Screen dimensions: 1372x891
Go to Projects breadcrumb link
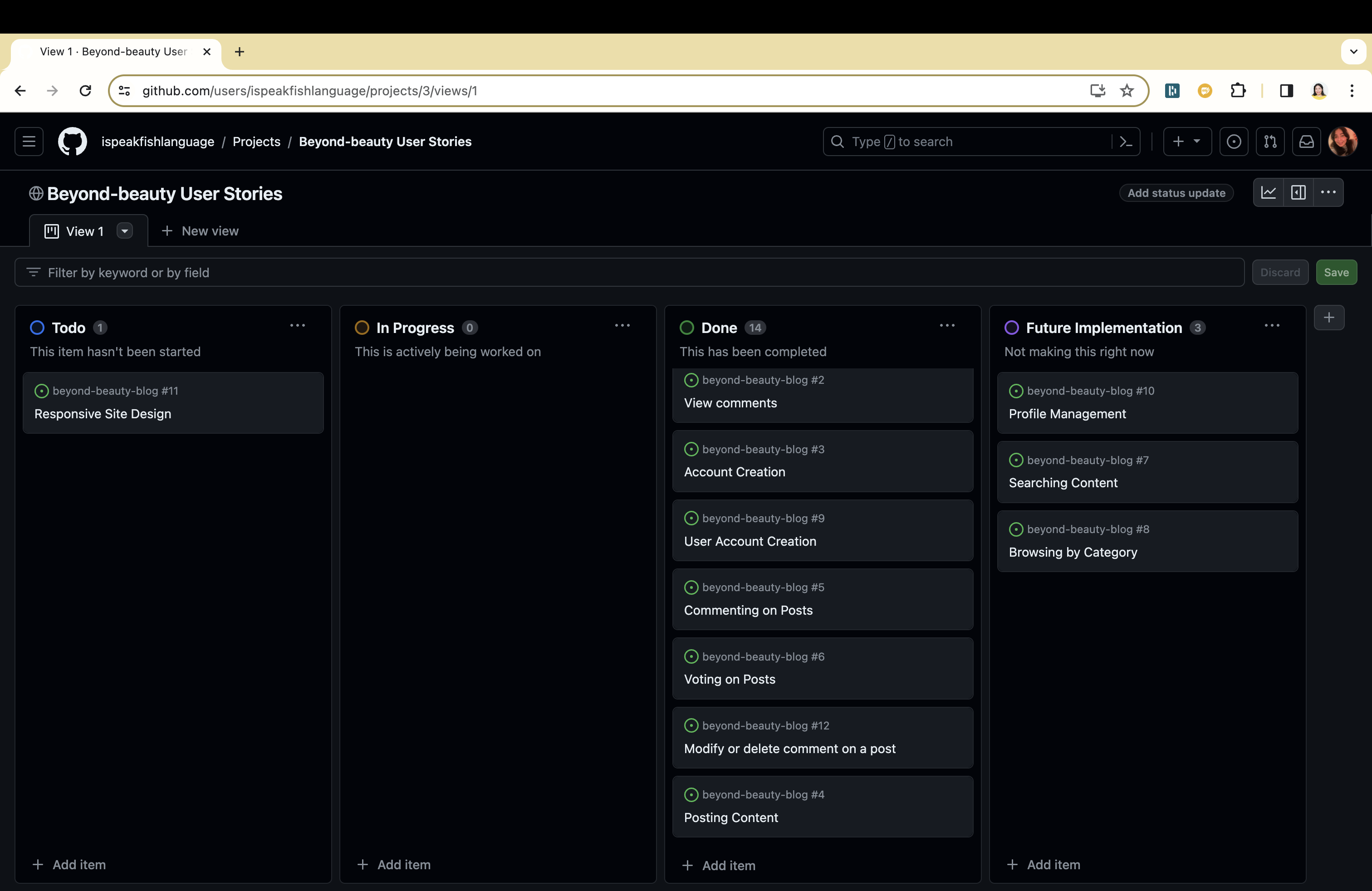click(x=256, y=142)
